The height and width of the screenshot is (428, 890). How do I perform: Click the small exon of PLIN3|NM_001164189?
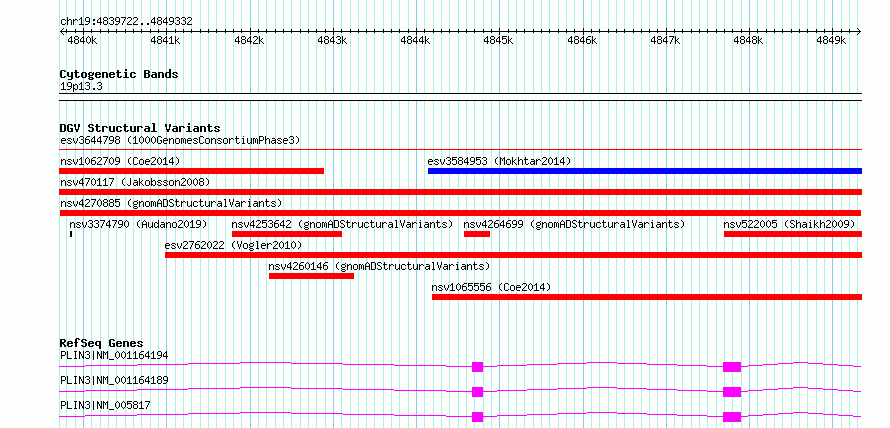[x=477, y=392]
